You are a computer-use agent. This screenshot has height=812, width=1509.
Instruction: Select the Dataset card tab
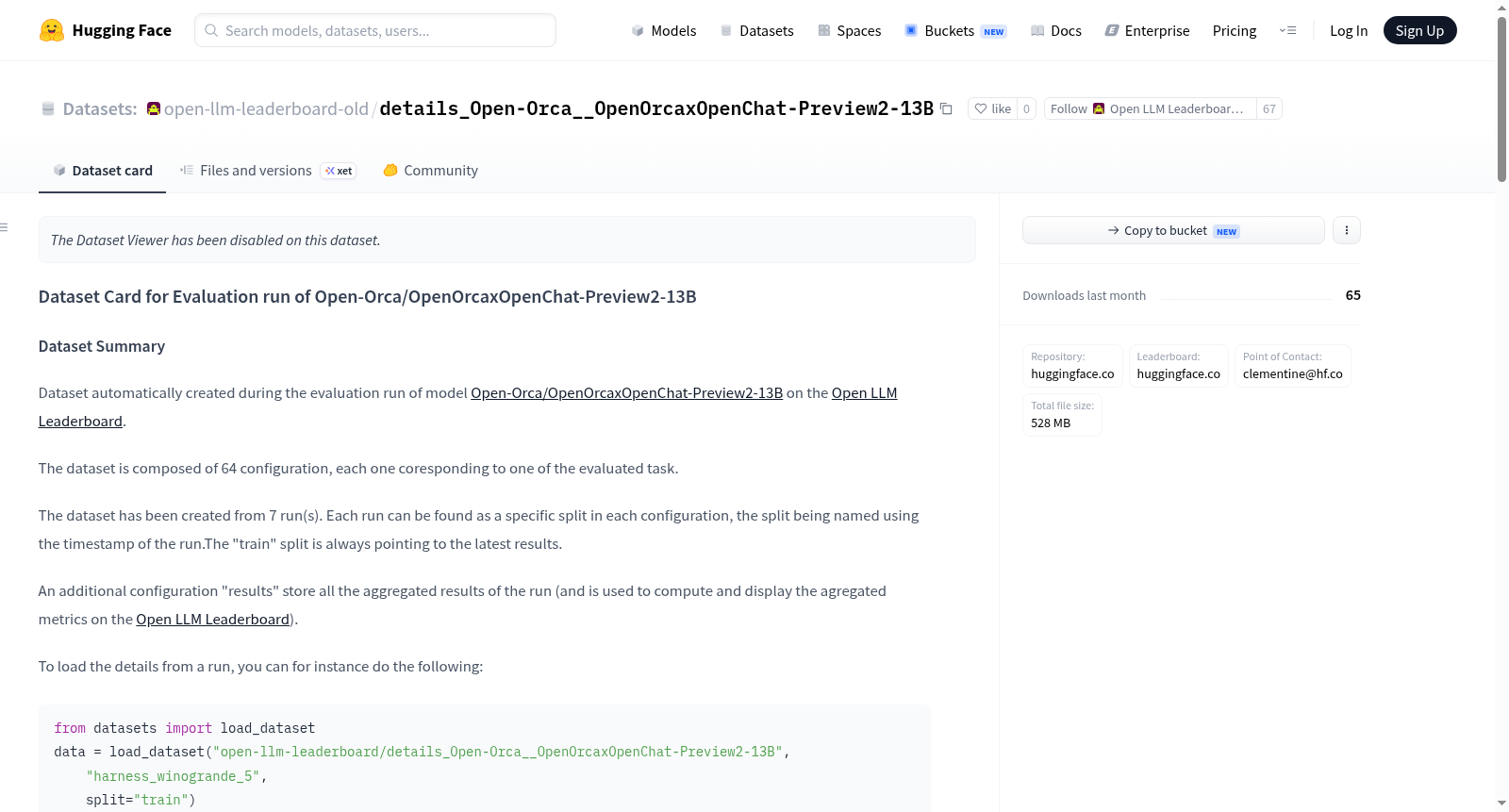click(103, 171)
